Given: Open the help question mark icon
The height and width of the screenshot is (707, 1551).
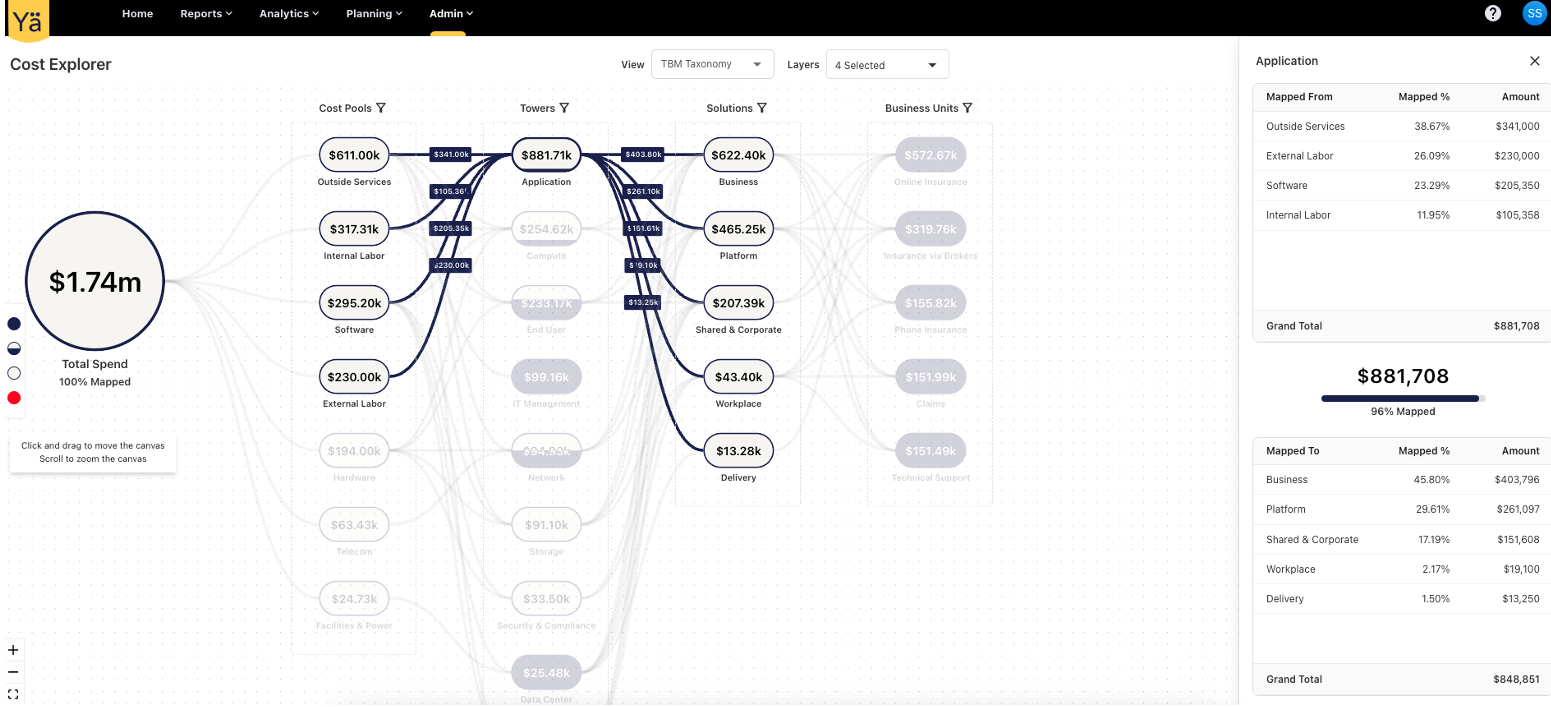Looking at the screenshot, I should 1493,13.
